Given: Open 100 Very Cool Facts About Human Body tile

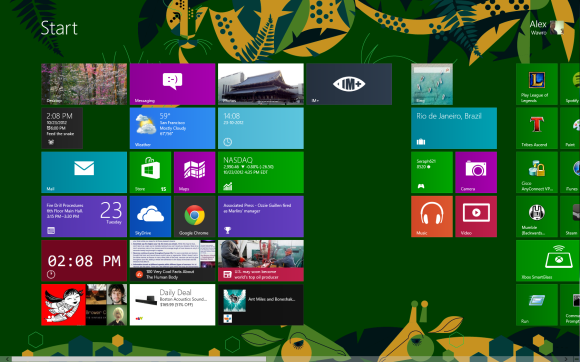Looking at the screenshot, I should pos(172,261).
